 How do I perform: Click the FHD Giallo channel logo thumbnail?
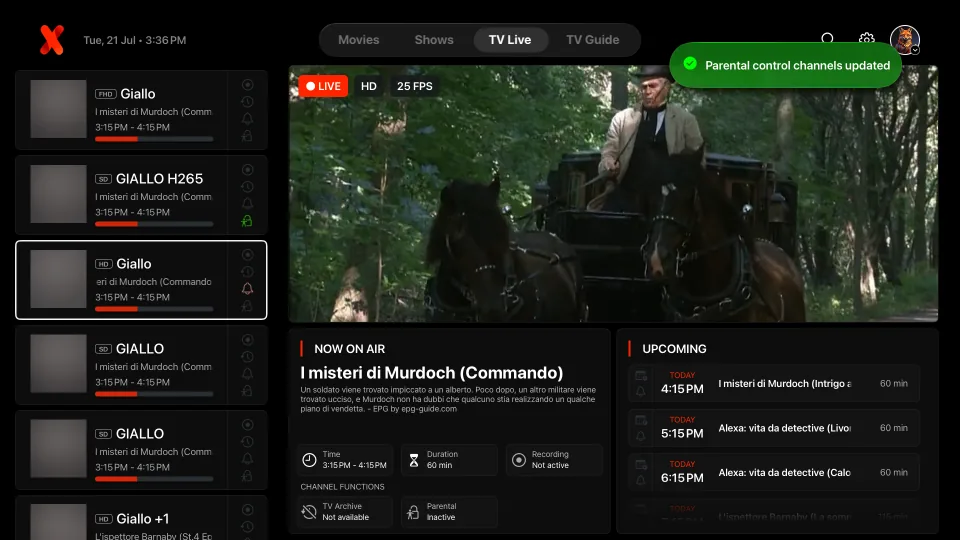click(x=59, y=109)
